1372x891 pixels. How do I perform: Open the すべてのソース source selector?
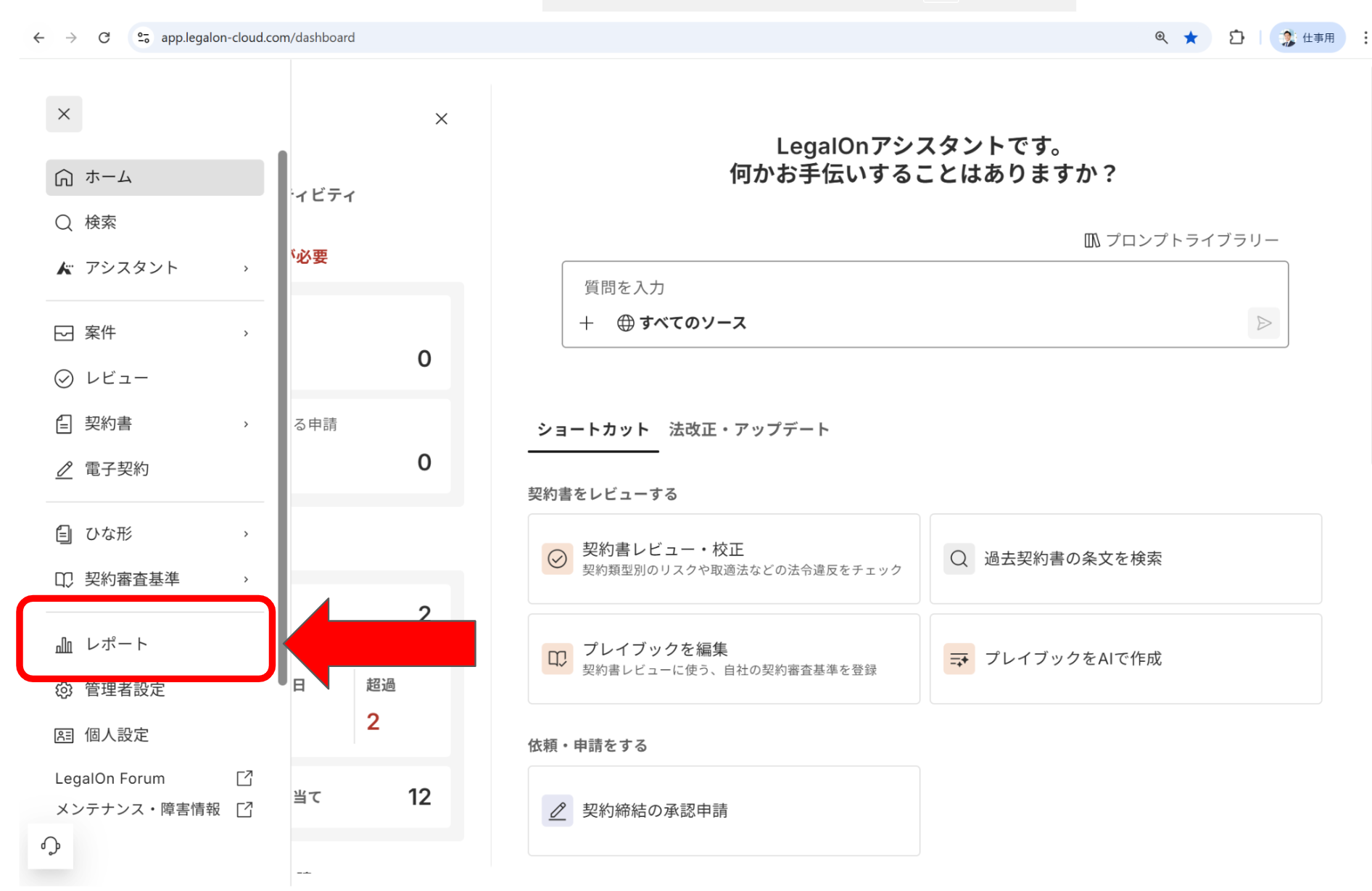682,323
